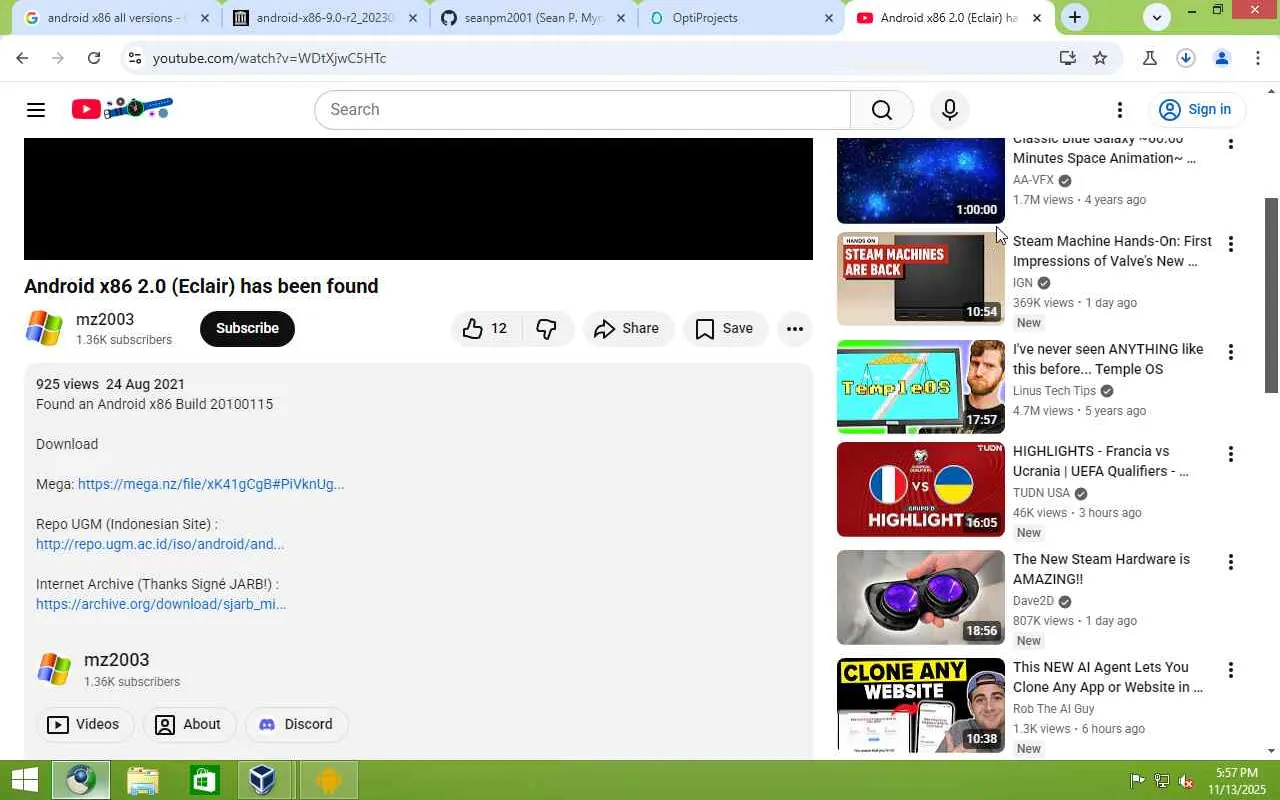Open File Explorer from the taskbar
The image size is (1280, 800).
pos(143,780)
